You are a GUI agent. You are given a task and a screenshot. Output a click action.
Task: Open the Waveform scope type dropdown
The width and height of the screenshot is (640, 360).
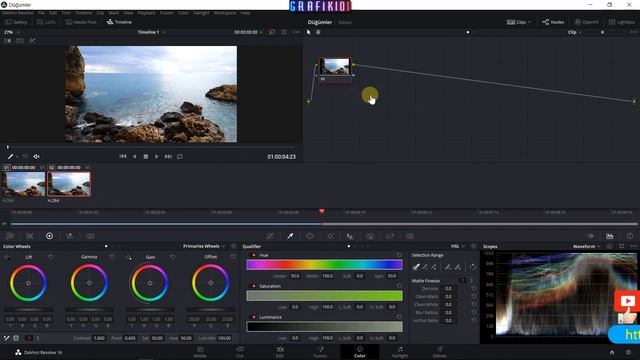(587, 246)
